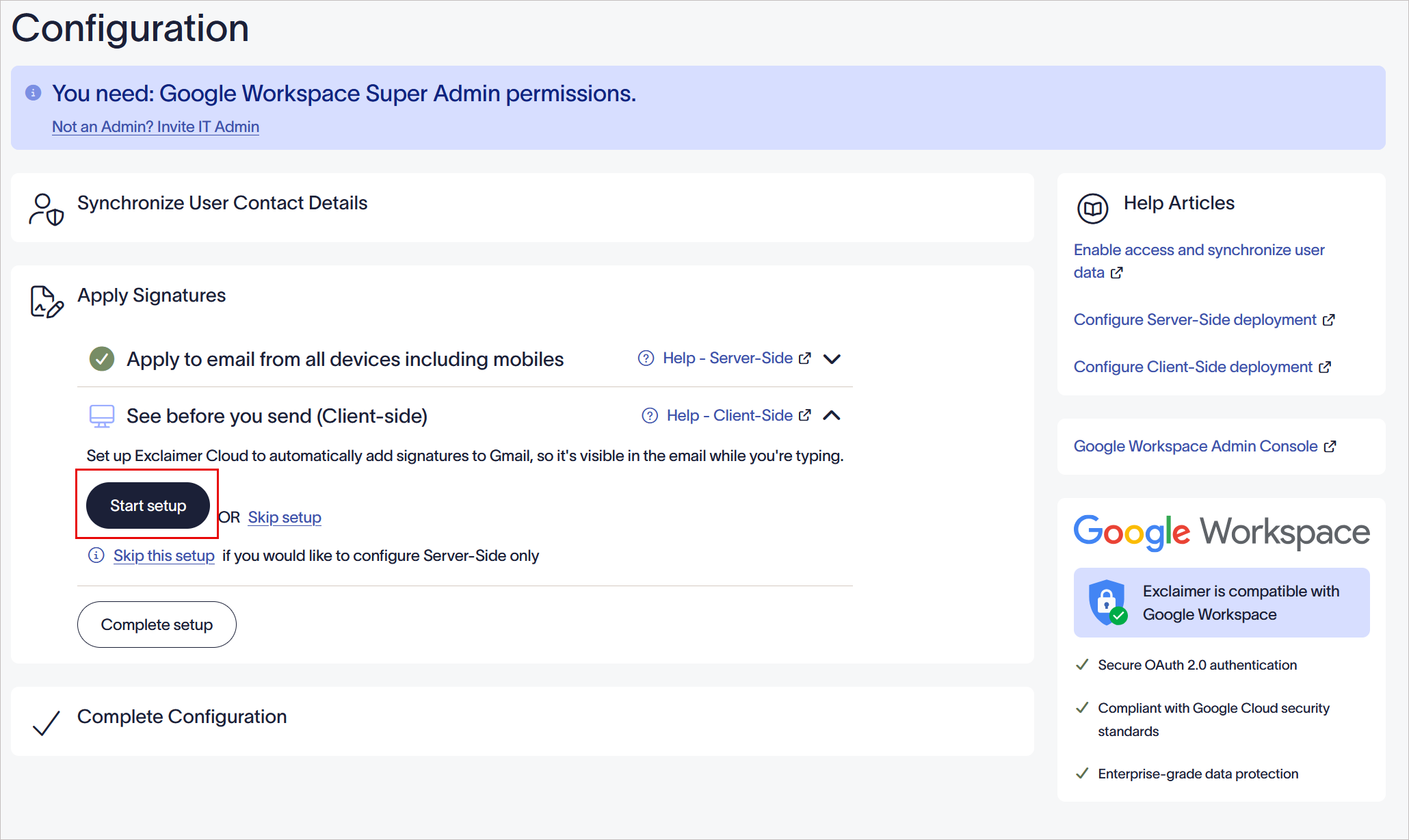The image size is (1409, 840).
Task: Open the Complete Configuration section
Action: [x=523, y=721]
